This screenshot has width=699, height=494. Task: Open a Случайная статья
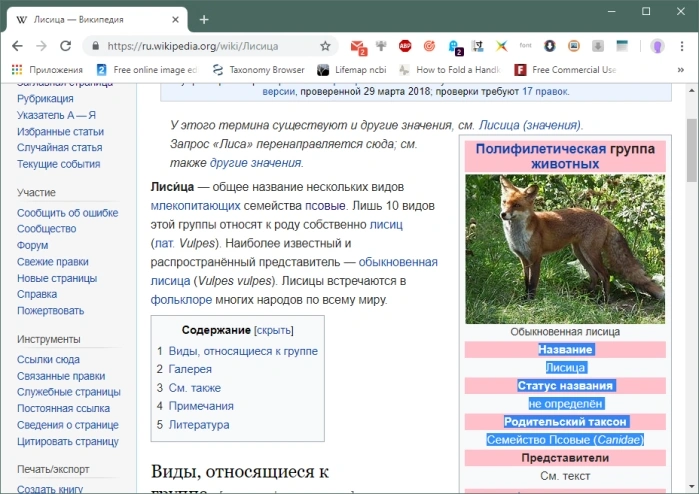click(59, 148)
